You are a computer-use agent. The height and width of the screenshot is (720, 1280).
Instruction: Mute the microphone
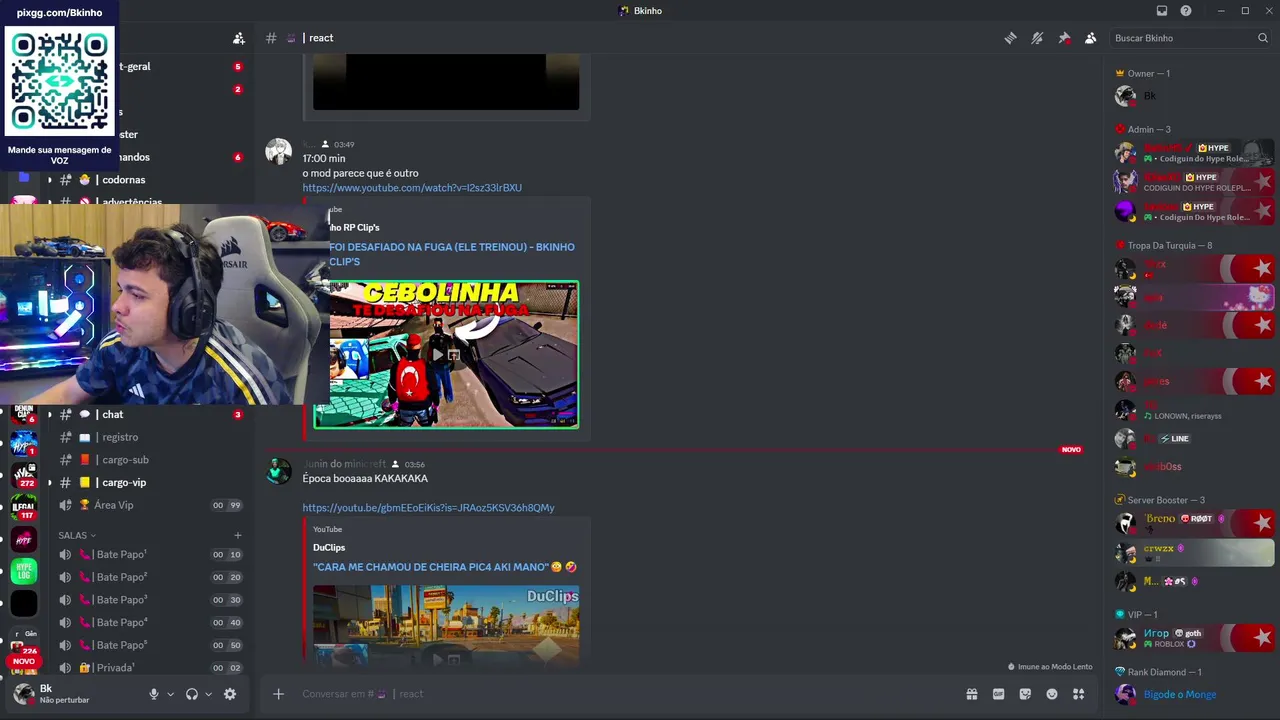154,694
